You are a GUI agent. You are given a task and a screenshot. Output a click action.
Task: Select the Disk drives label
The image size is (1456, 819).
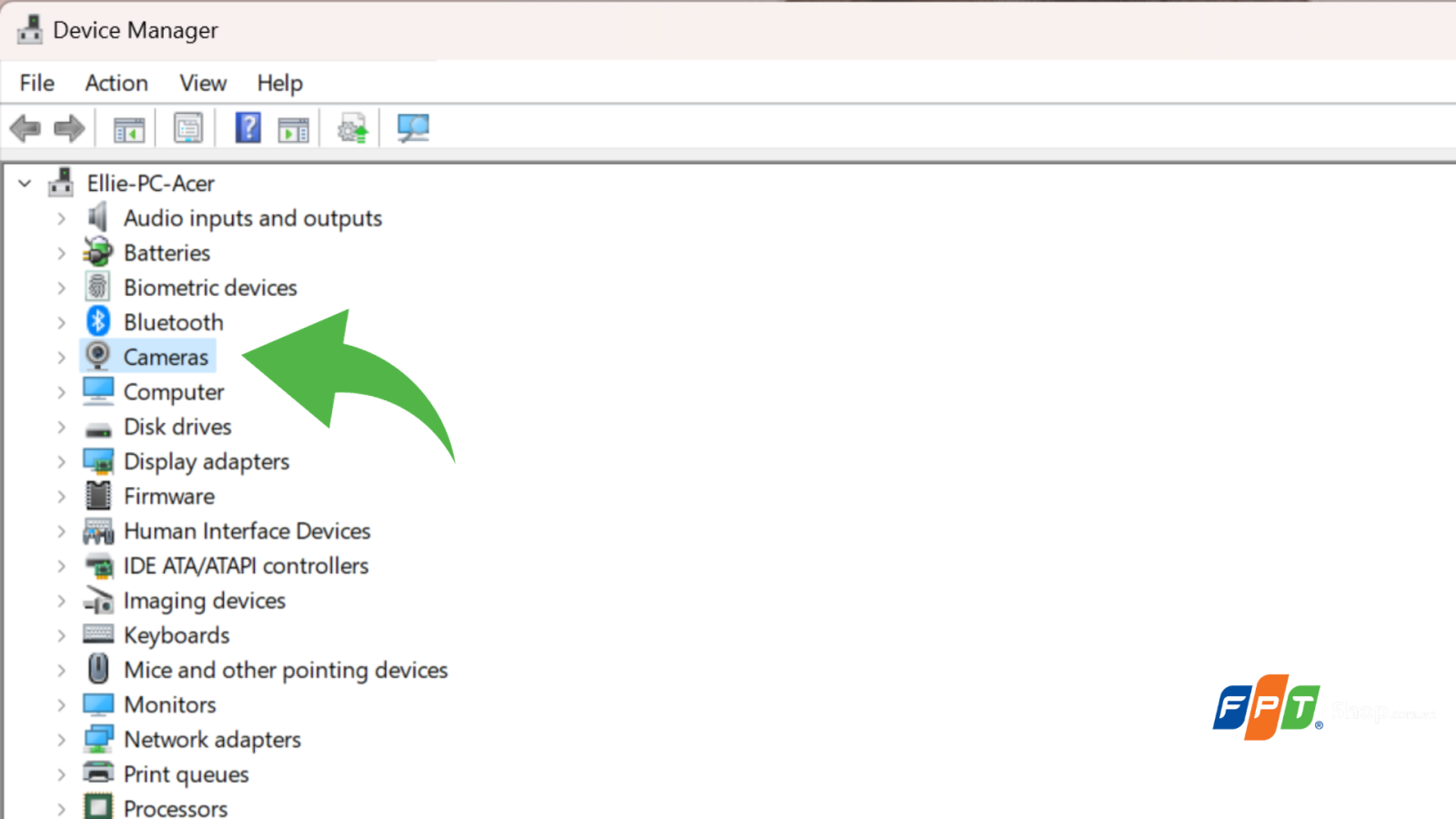coord(178,427)
